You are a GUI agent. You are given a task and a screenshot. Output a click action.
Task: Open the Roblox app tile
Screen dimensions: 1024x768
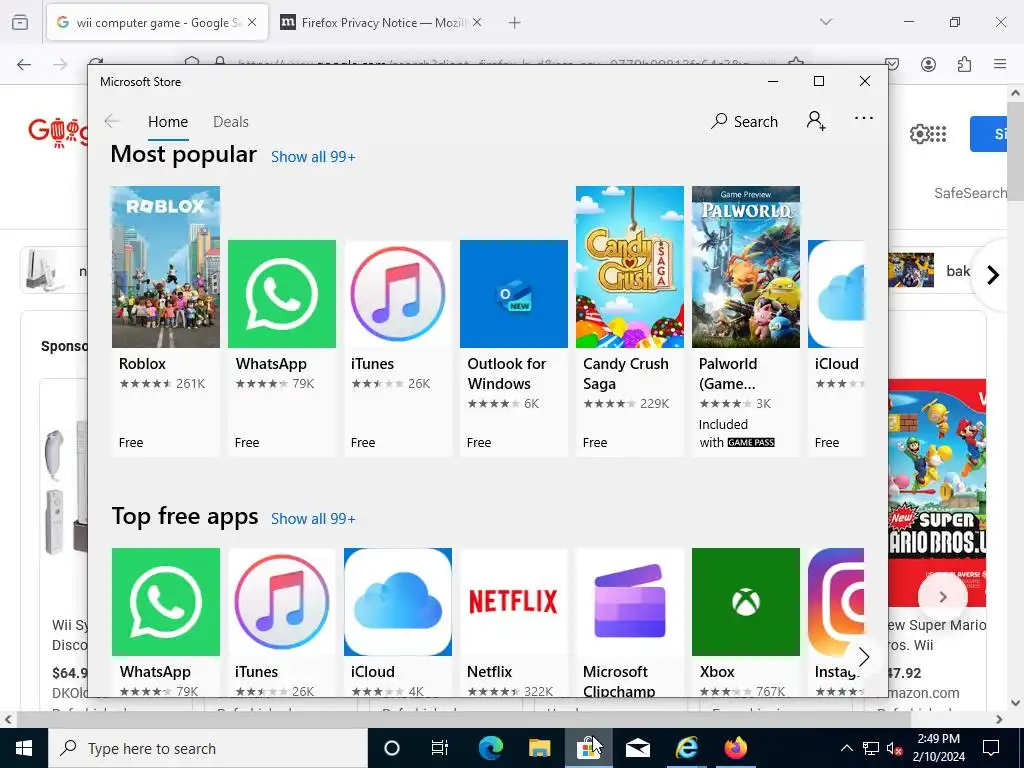pyautogui.click(x=166, y=321)
